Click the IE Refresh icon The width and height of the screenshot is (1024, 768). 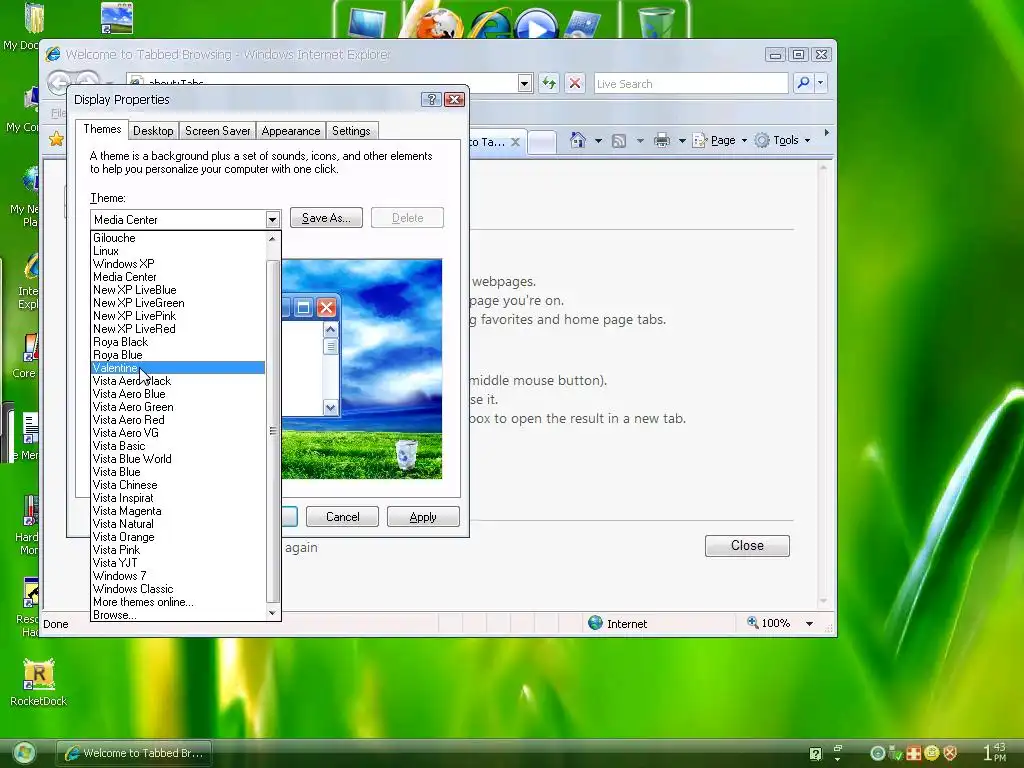point(549,83)
